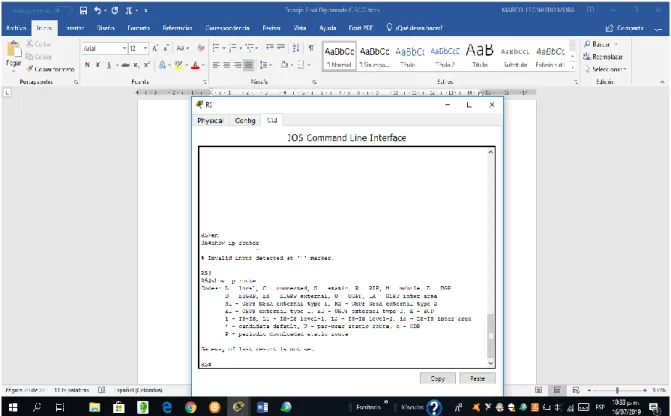
Task: Select the Normal style thumbnail
Action: [x=339, y=56]
